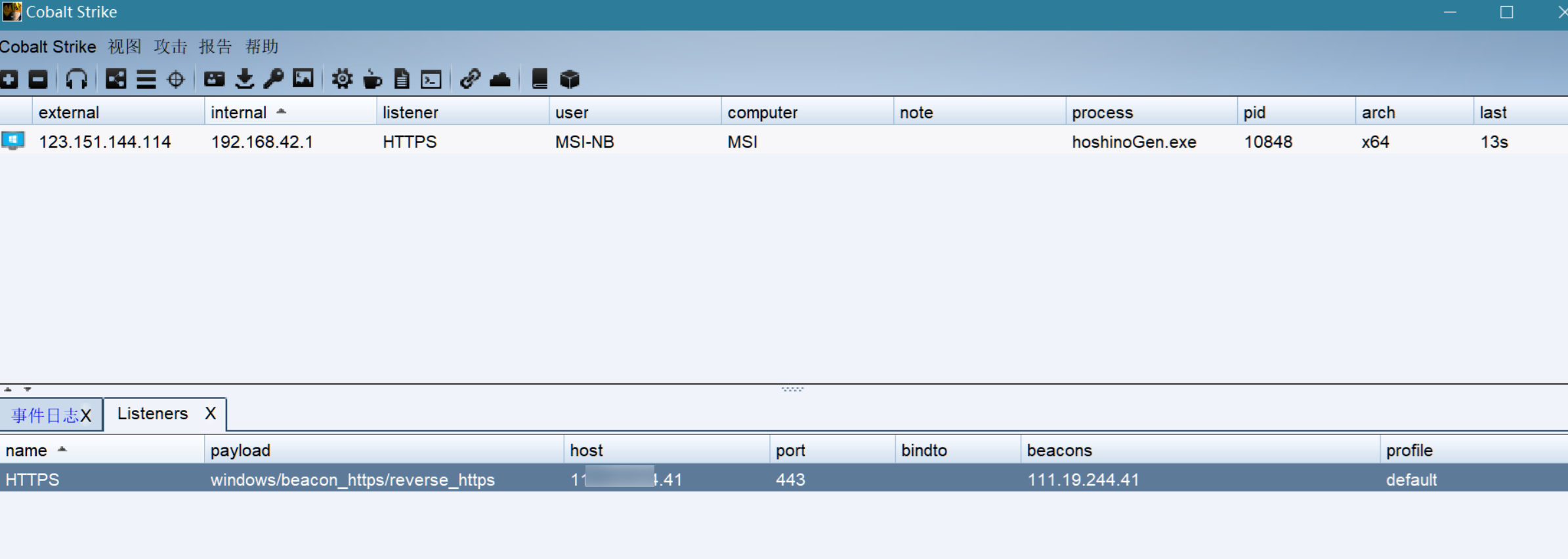Sort sessions by note column header
The image size is (1568, 559).
pos(980,112)
